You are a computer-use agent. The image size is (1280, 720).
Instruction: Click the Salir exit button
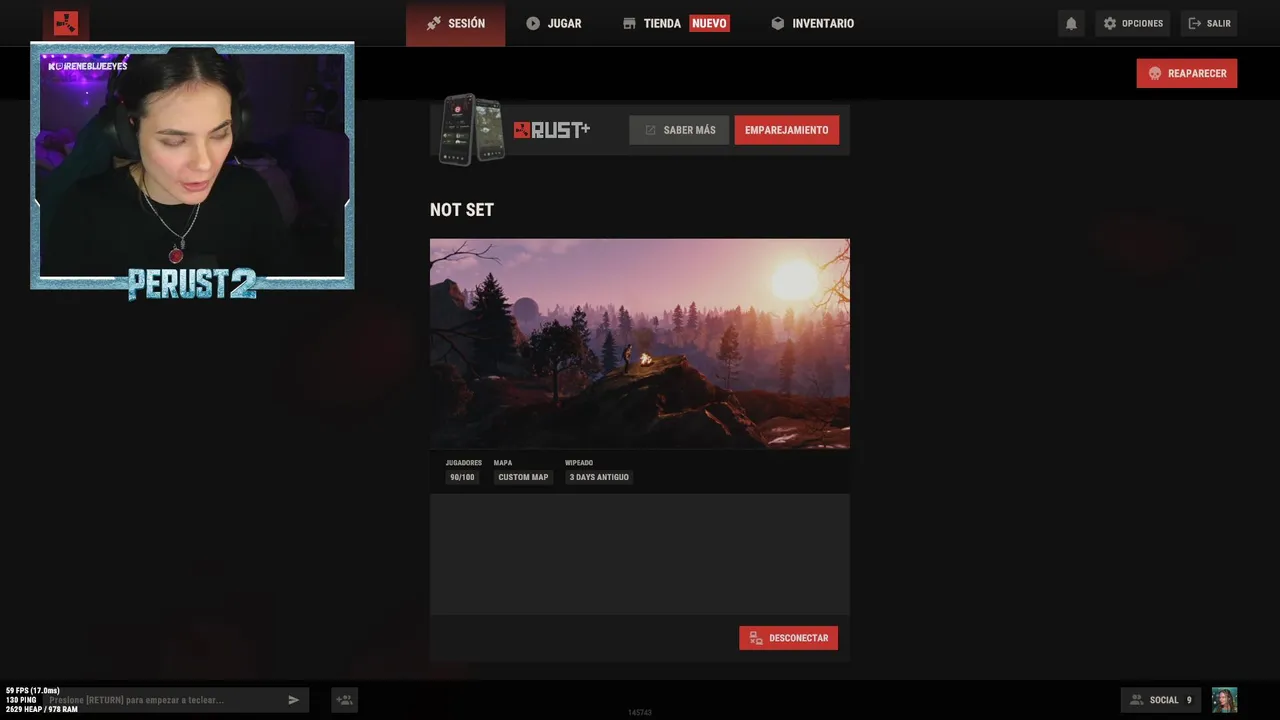click(x=1209, y=23)
